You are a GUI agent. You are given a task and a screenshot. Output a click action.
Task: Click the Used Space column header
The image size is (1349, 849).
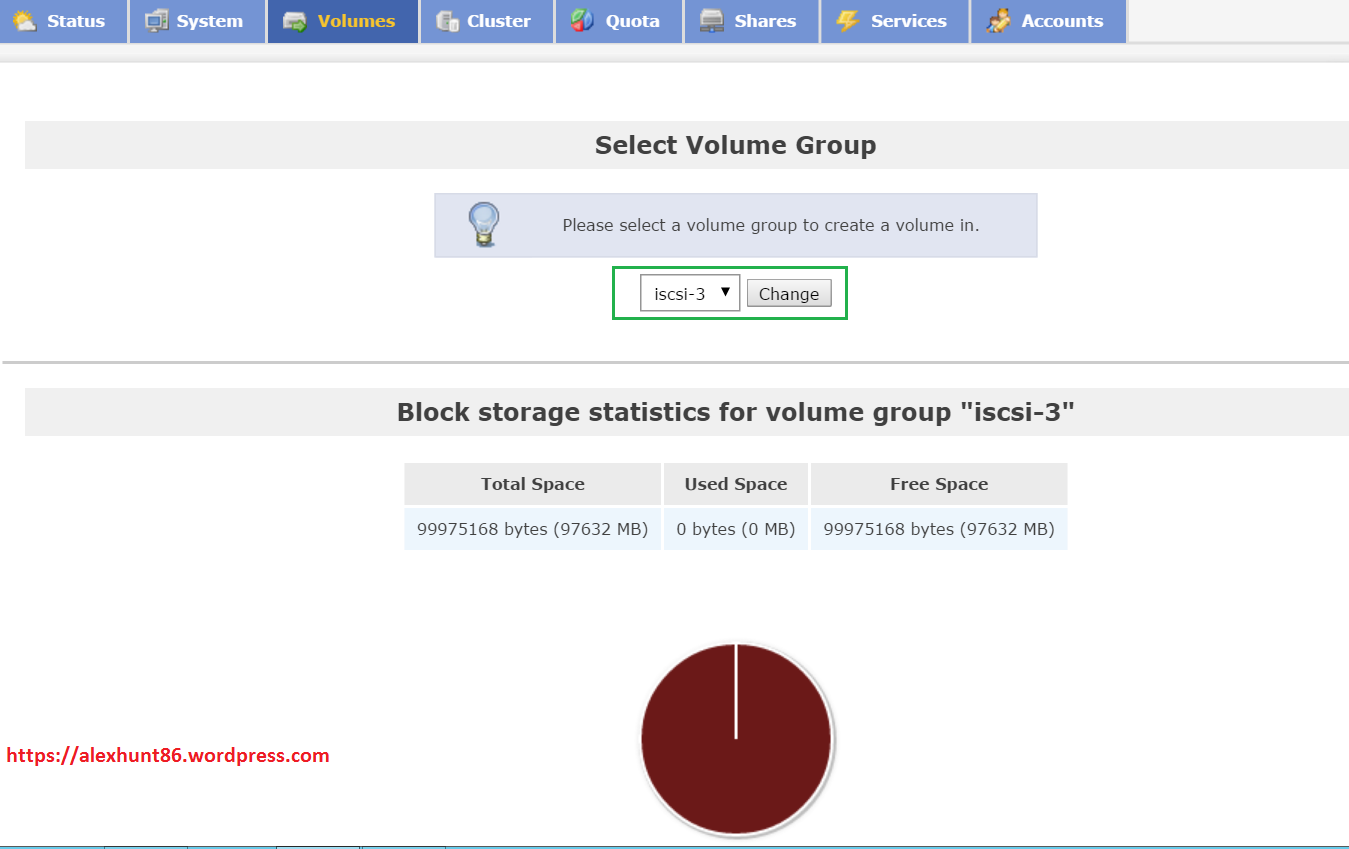click(x=735, y=484)
